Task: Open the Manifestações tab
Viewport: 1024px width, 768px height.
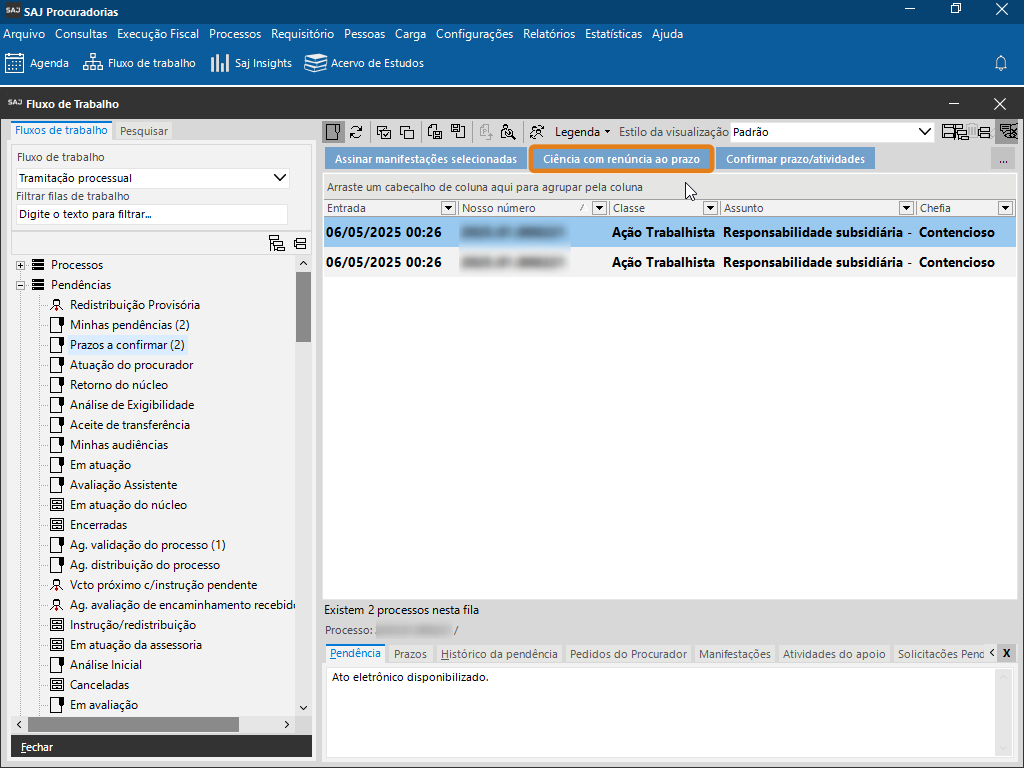Action: point(735,654)
